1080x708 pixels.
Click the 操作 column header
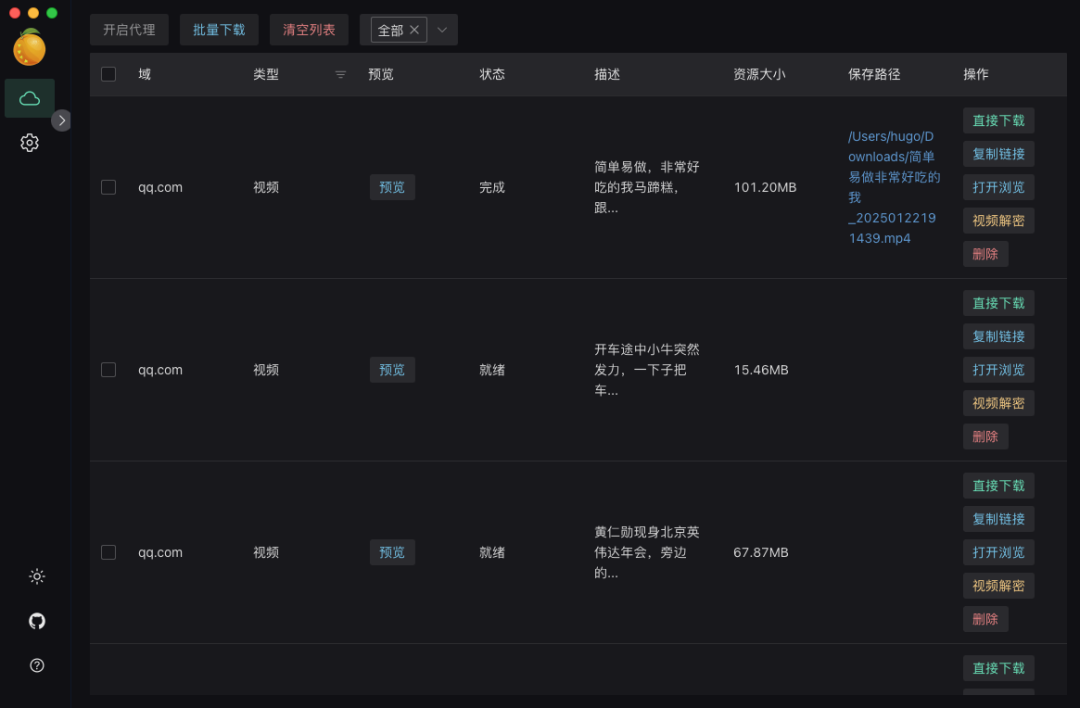click(x=976, y=74)
